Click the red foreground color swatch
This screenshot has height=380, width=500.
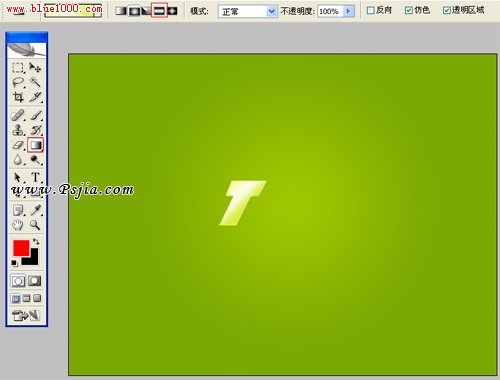click(x=21, y=248)
